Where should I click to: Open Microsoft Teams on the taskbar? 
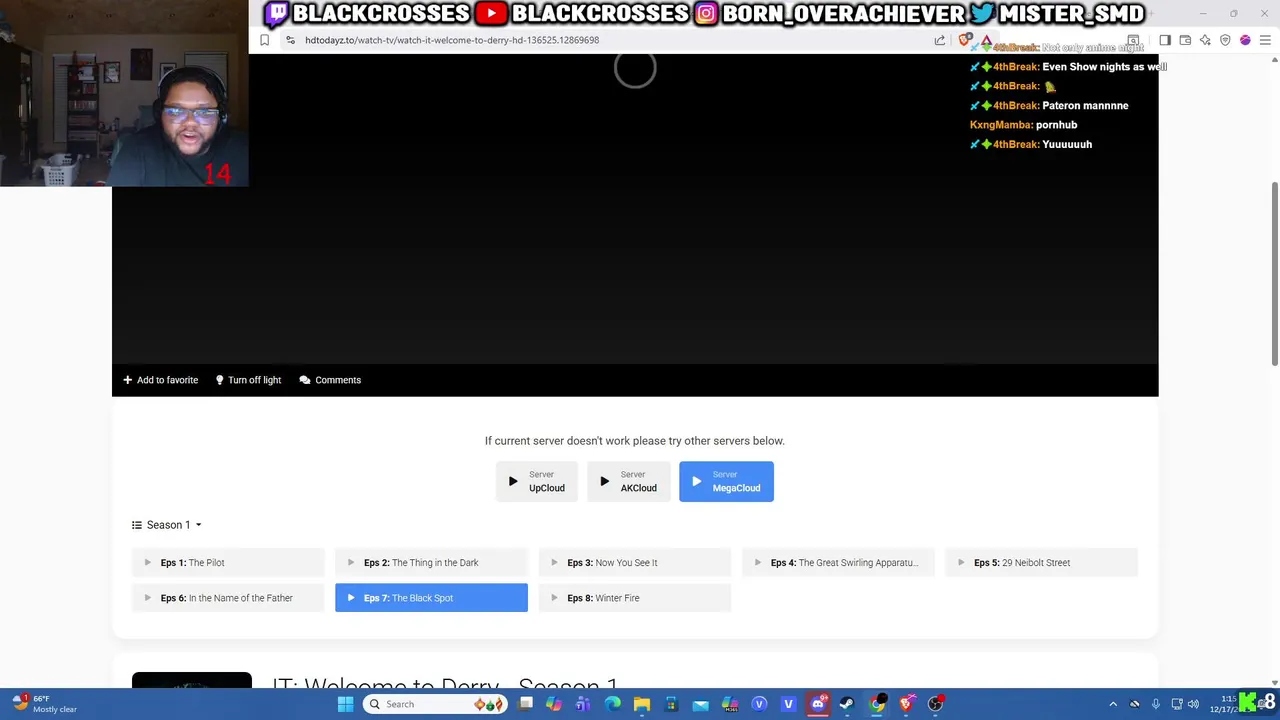tap(583, 704)
